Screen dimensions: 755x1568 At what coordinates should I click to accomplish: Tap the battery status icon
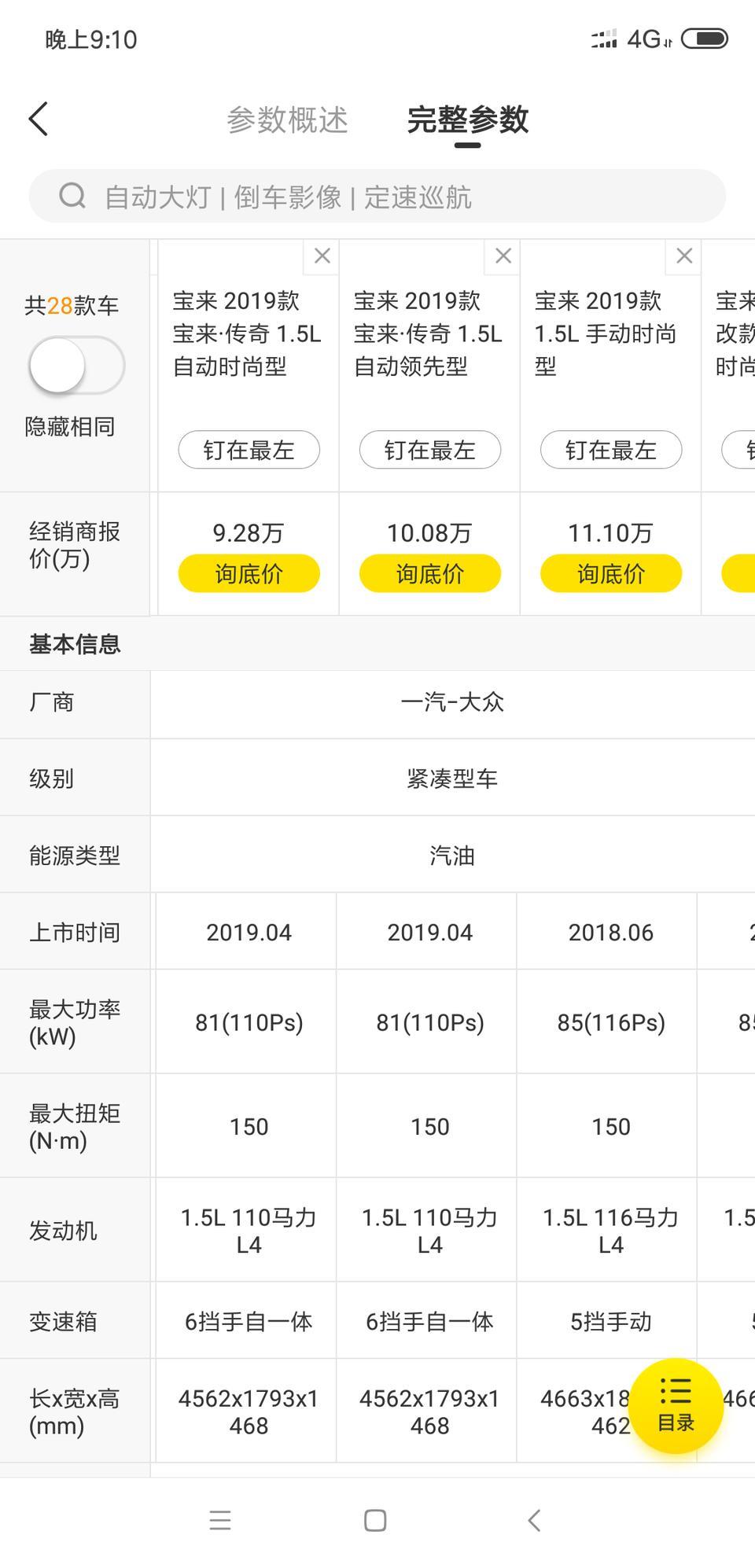click(704, 39)
